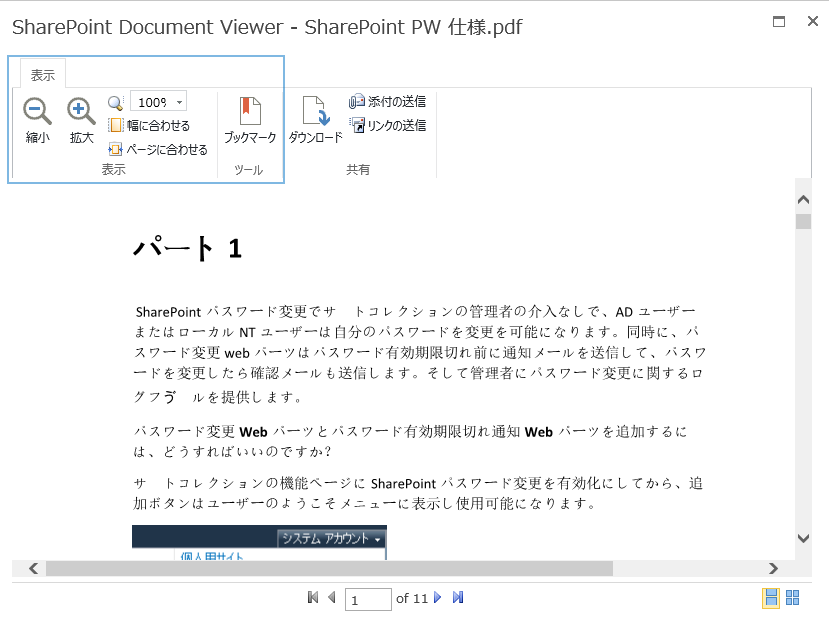Click the ダウンロード download icon
Image resolution: width=829 pixels, height=617 pixels.
click(x=316, y=110)
